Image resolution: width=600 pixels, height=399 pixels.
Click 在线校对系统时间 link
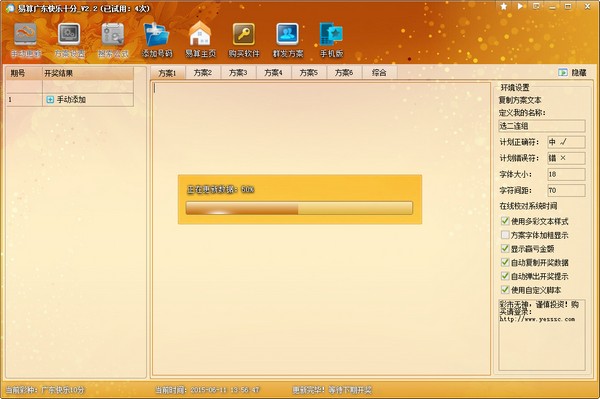(528, 206)
